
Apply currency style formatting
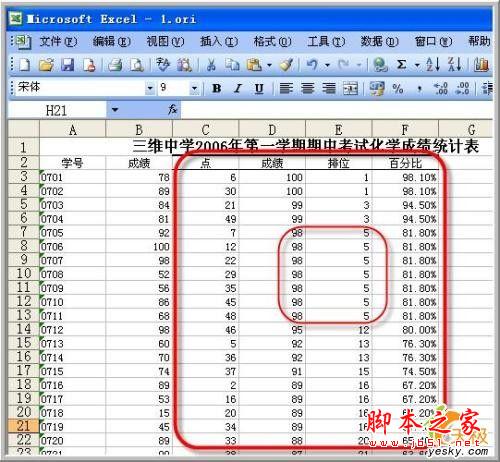coord(377,88)
